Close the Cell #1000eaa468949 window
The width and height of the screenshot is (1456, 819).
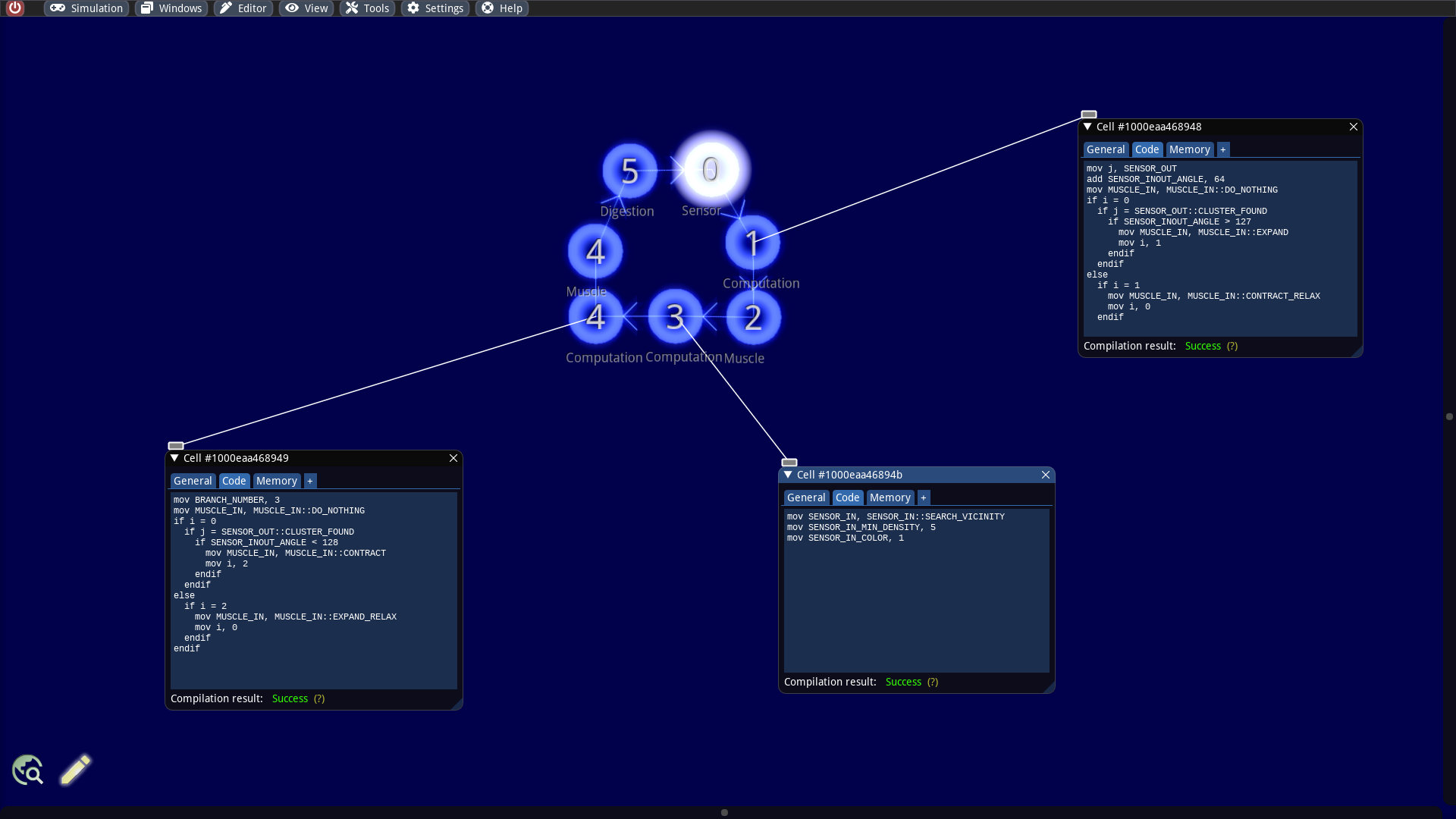click(453, 458)
